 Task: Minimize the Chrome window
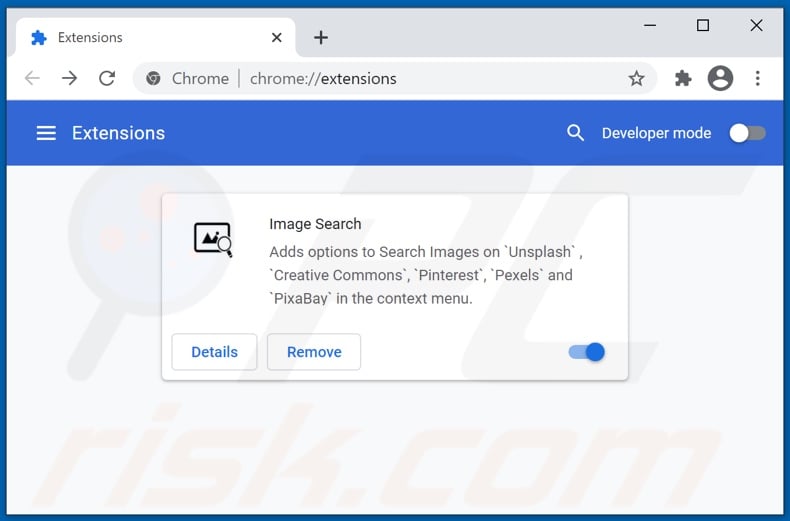[x=650, y=25]
